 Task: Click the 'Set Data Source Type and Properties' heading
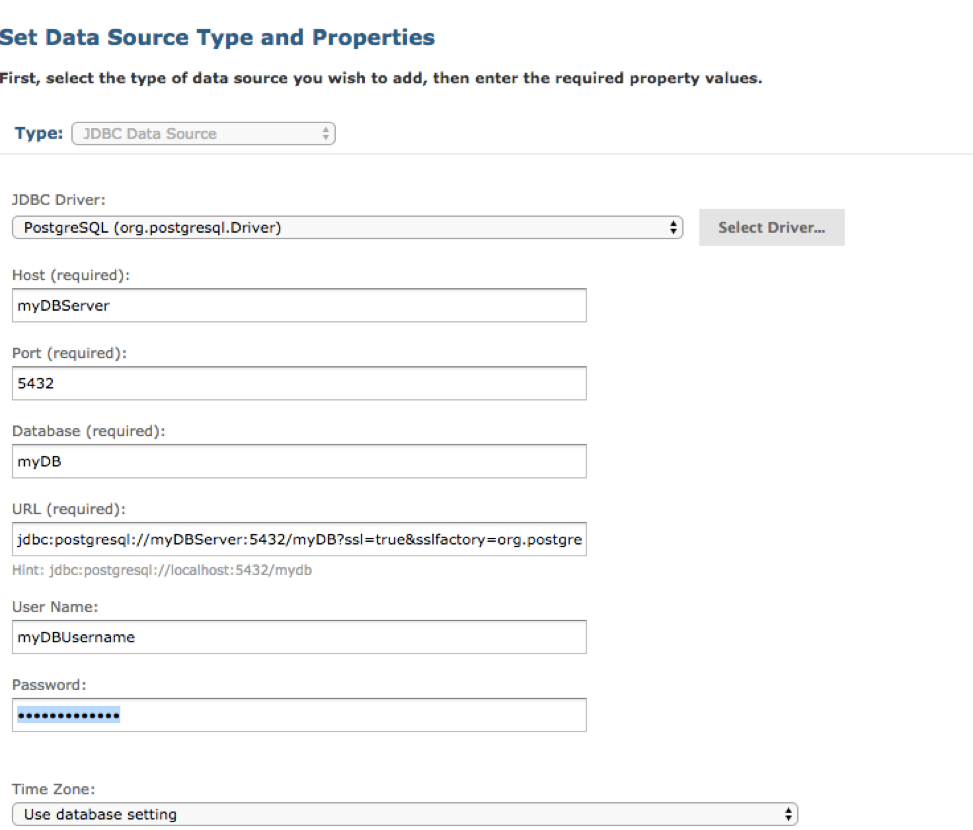pos(217,38)
